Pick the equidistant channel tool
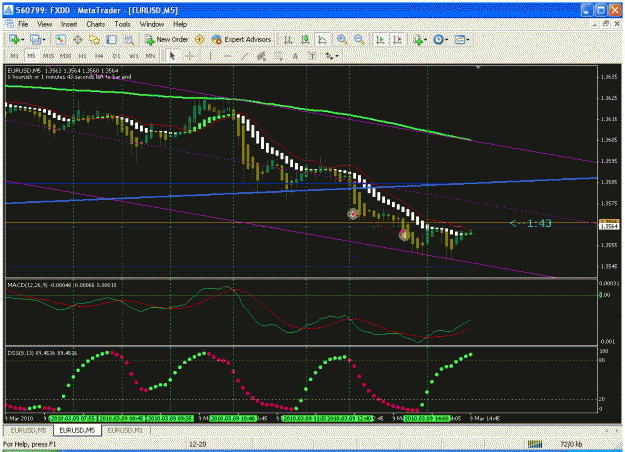625x452 pixels. click(261, 56)
